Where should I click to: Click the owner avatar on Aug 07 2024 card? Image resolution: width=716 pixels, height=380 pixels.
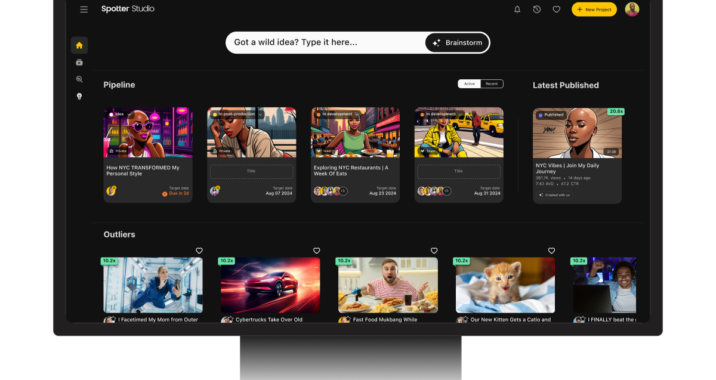click(x=215, y=190)
